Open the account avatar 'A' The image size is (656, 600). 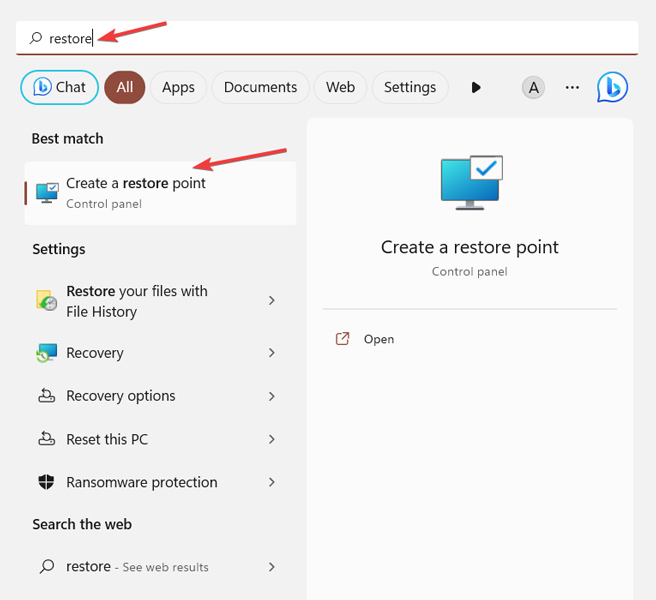tap(533, 87)
